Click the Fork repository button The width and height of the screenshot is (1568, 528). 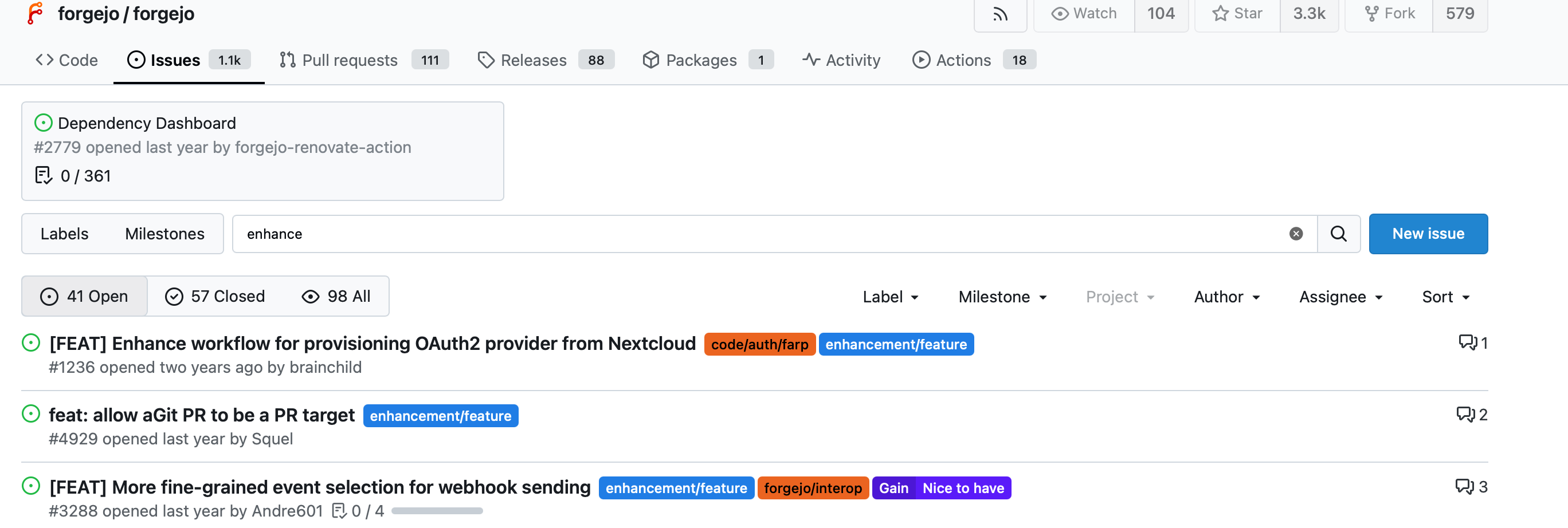click(1389, 13)
